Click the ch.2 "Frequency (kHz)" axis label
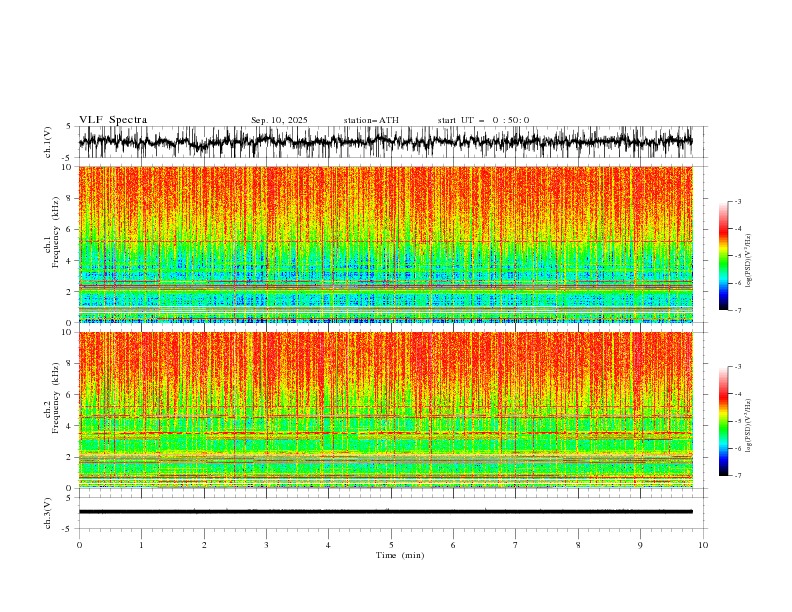Image resolution: width=792 pixels, height=612 pixels. click(54, 397)
